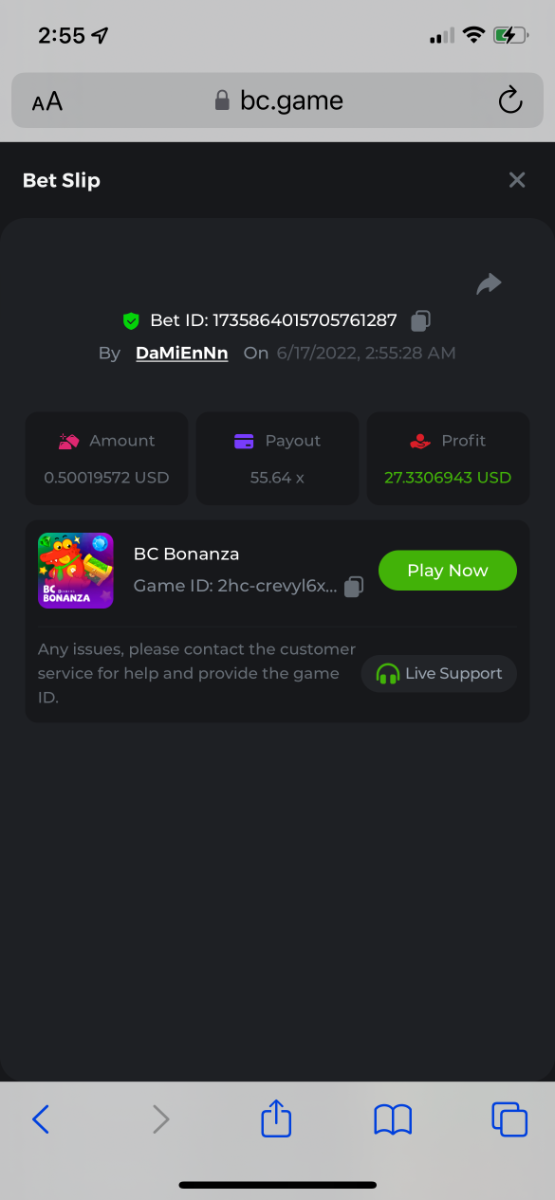Reload the bc.game page
Viewport: 555px width, 1200px height.
(510, 100)
